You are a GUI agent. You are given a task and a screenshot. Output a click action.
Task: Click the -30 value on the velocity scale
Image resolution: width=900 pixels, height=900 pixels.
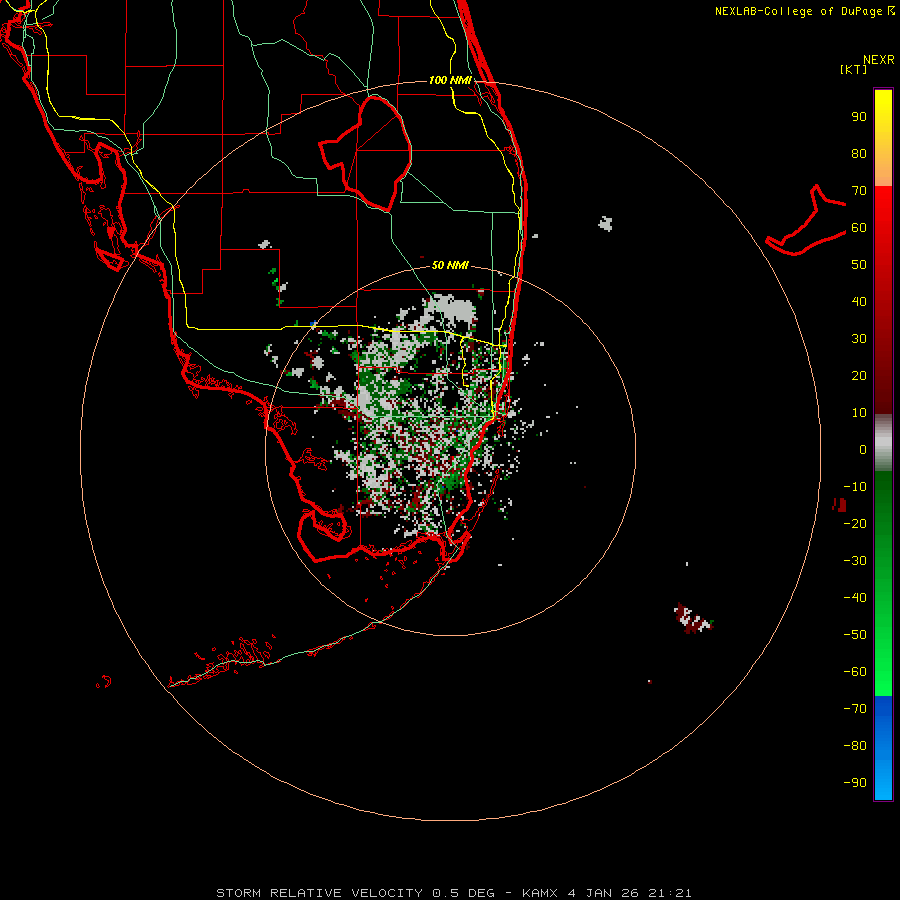855,561
